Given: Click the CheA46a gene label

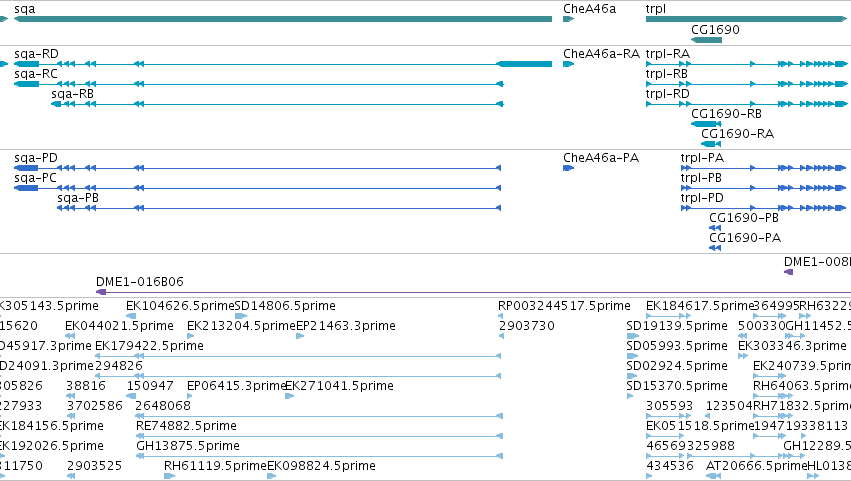Looking at the screenshot, I should click(589, 9).
